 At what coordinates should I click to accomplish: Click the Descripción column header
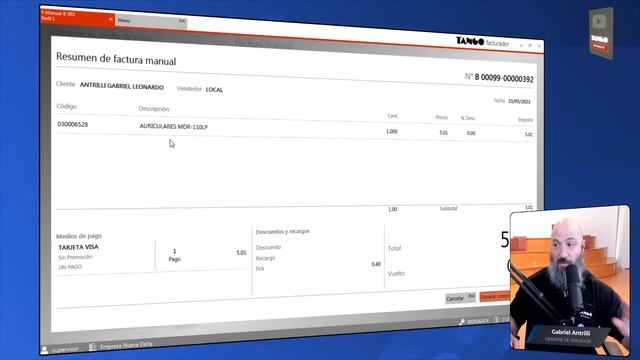(153, 109)
